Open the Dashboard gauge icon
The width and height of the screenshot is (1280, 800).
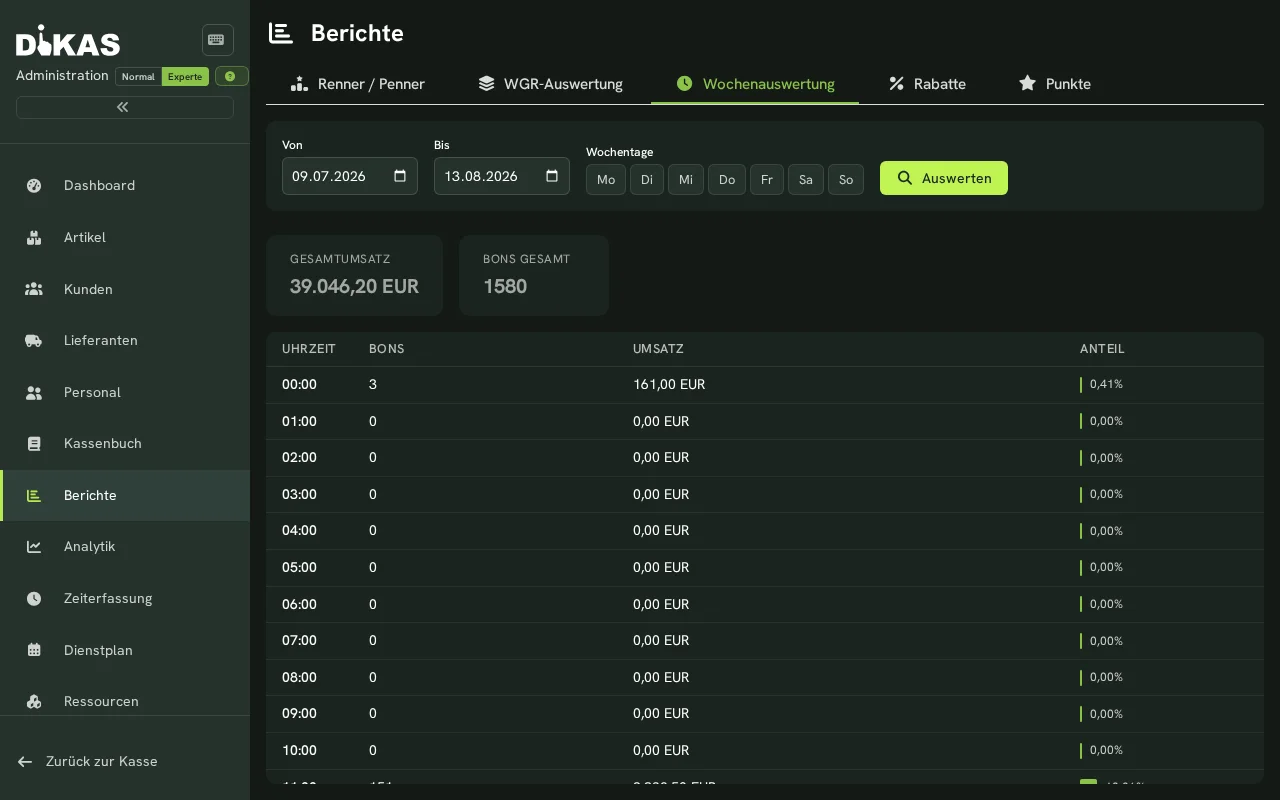34,185
